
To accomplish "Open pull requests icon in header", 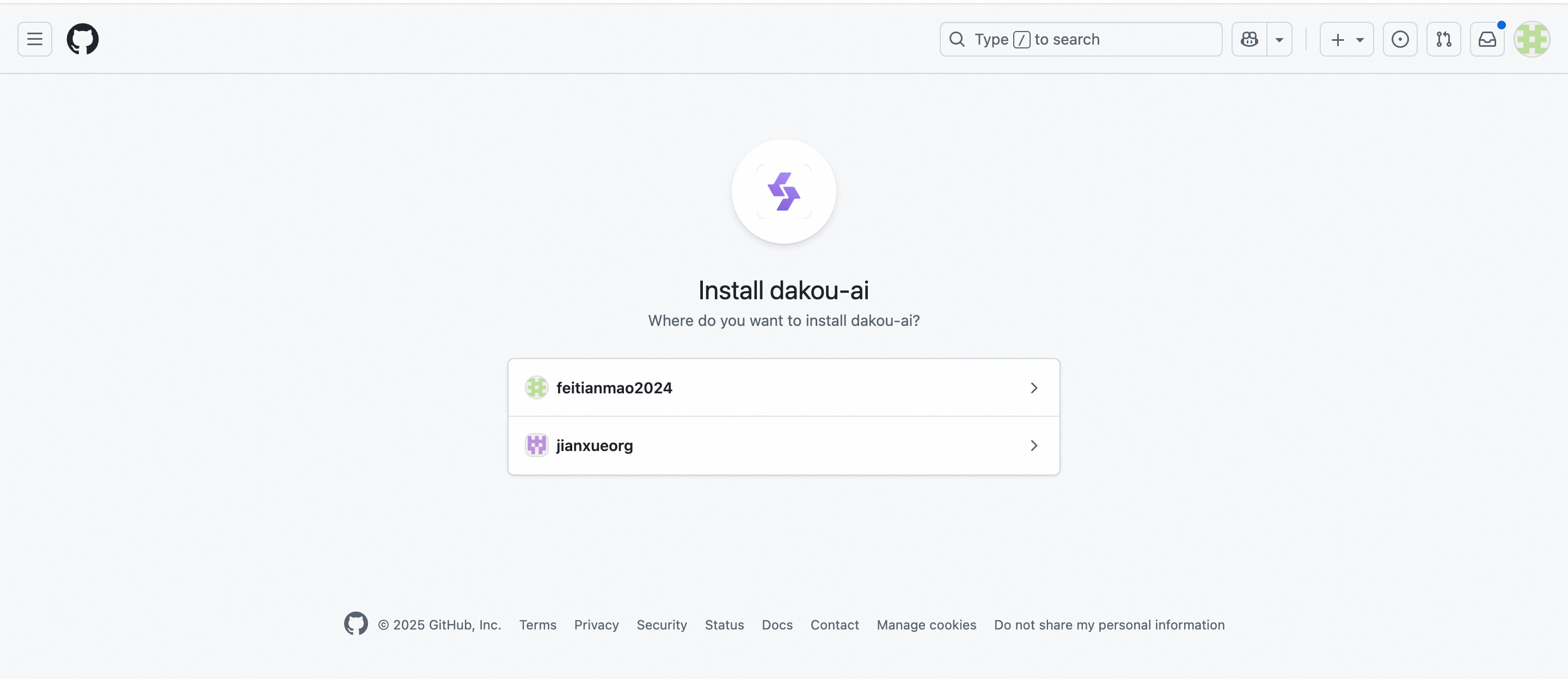I will [1443, 40].
